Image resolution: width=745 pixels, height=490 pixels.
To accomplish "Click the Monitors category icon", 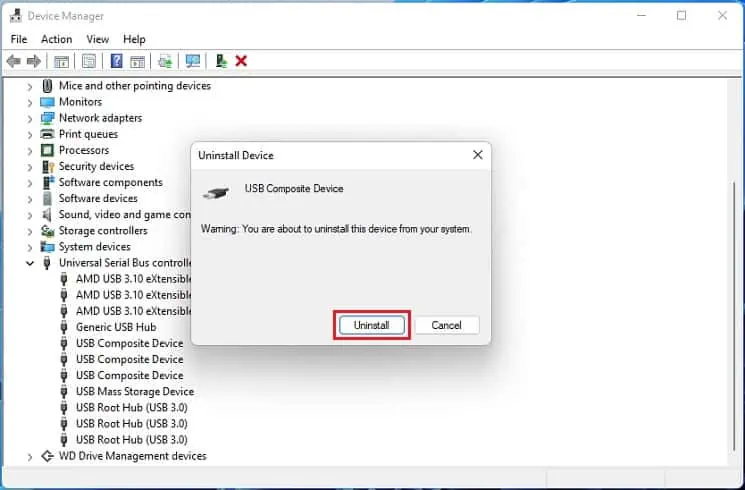I will coord(47,102).
